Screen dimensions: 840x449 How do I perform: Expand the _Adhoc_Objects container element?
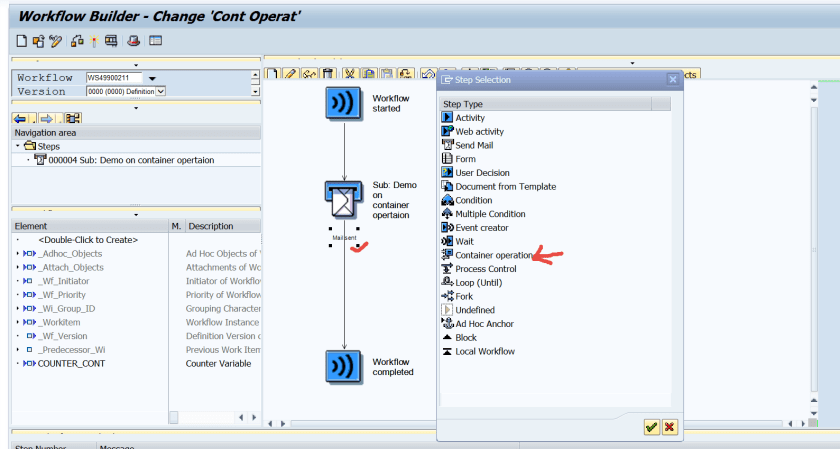18,253
